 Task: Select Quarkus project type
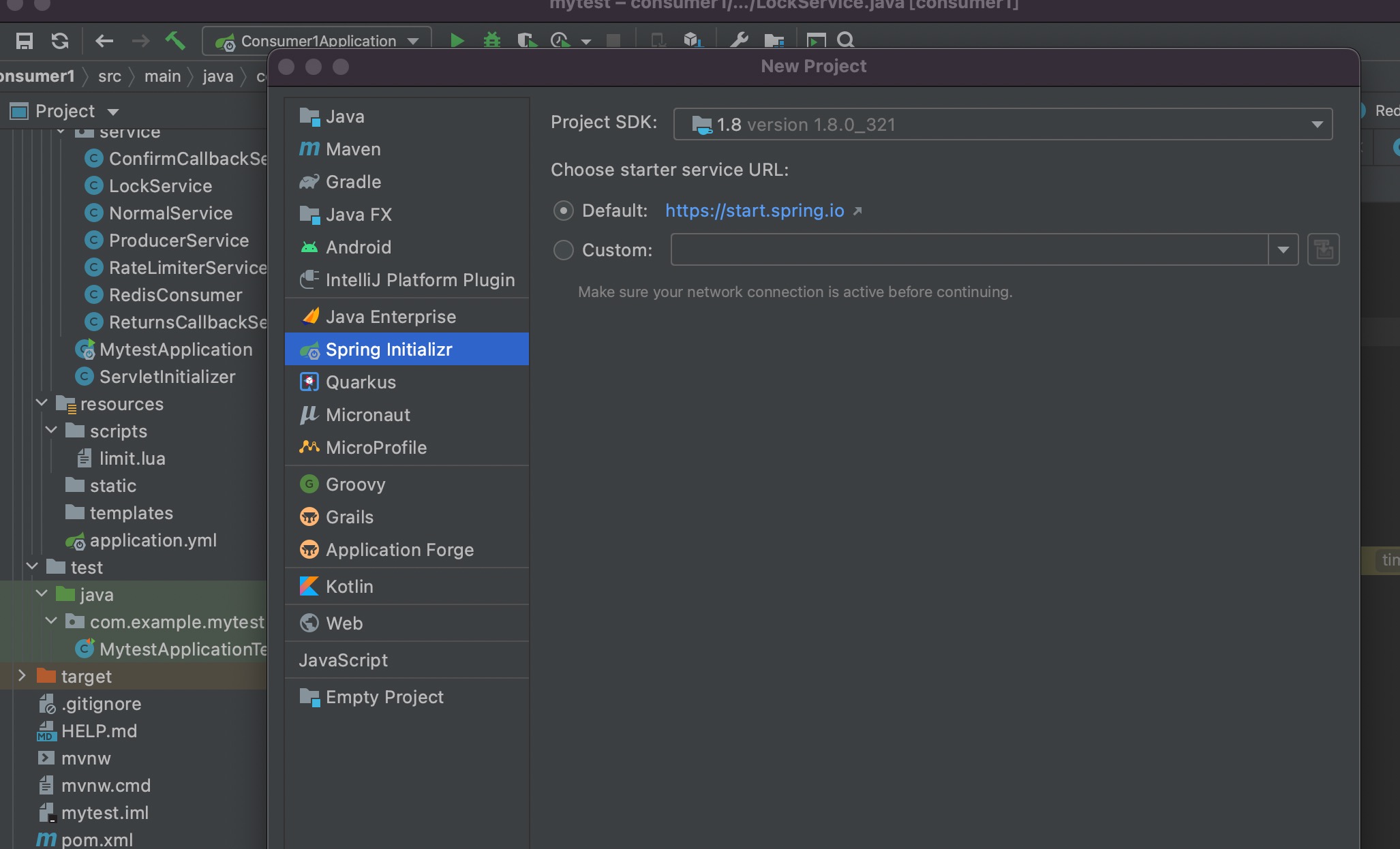[361, 382]
